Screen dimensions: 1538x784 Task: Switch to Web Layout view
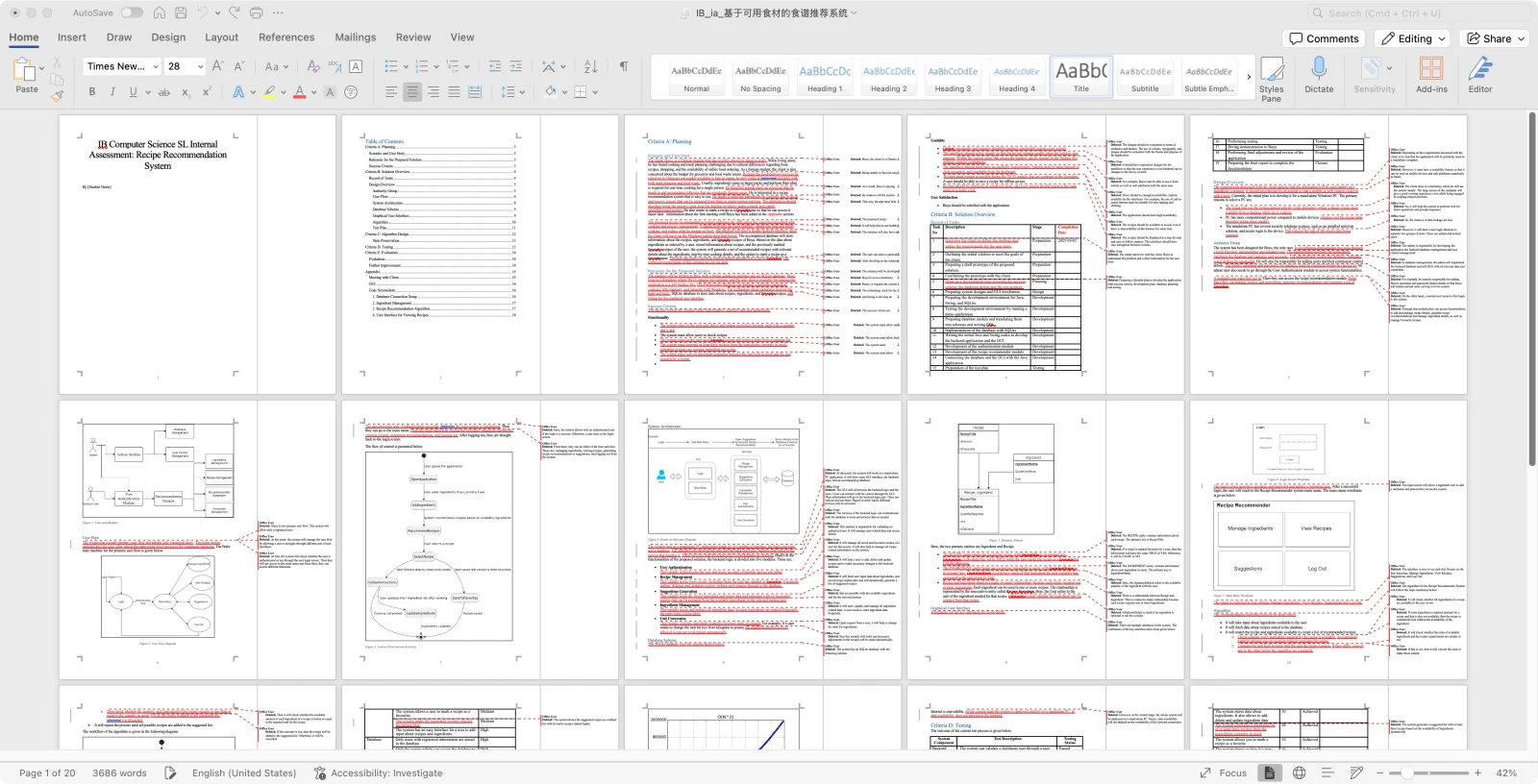(1300, 772)
